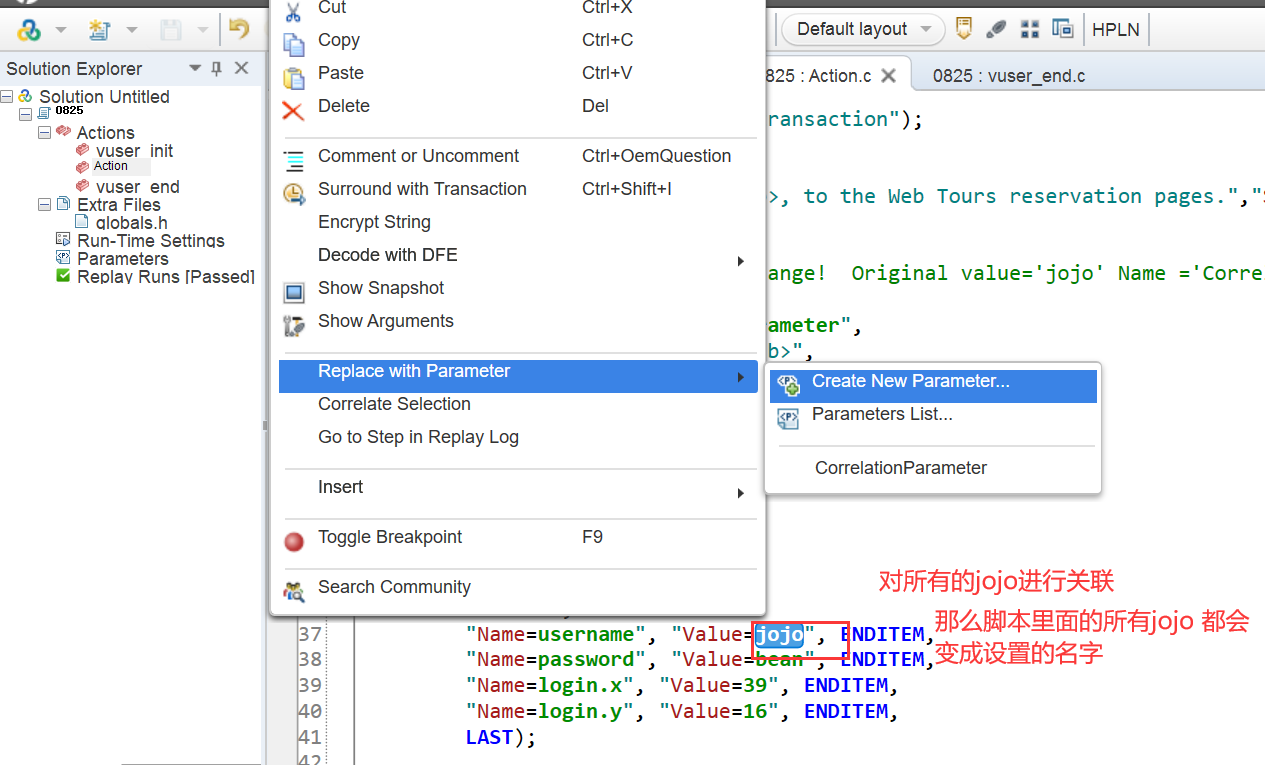Click the selected jojo text in line 37
Viewport: 1265px width, 765px height.
click(x=779, y=635)
